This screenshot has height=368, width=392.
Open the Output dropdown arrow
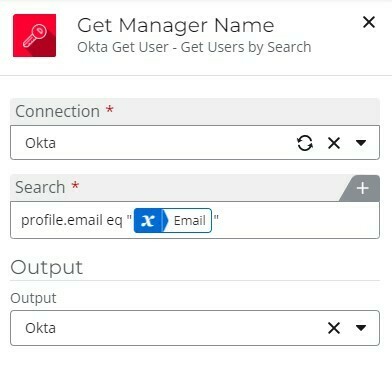click(x=361, y=328)
